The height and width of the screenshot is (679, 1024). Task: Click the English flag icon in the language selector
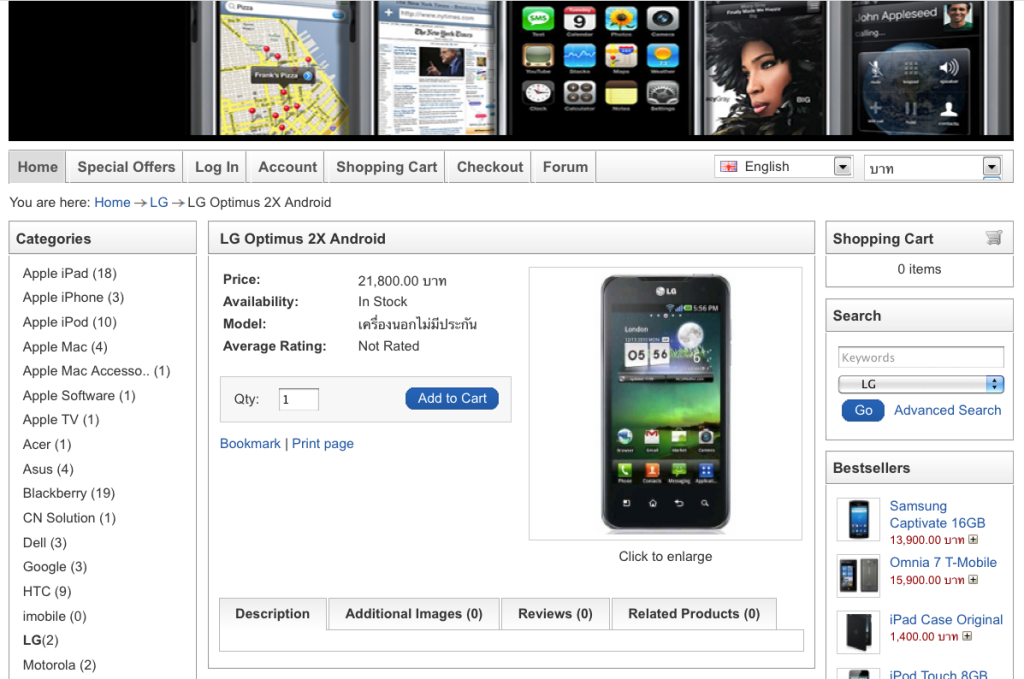(x=728, y=166)
